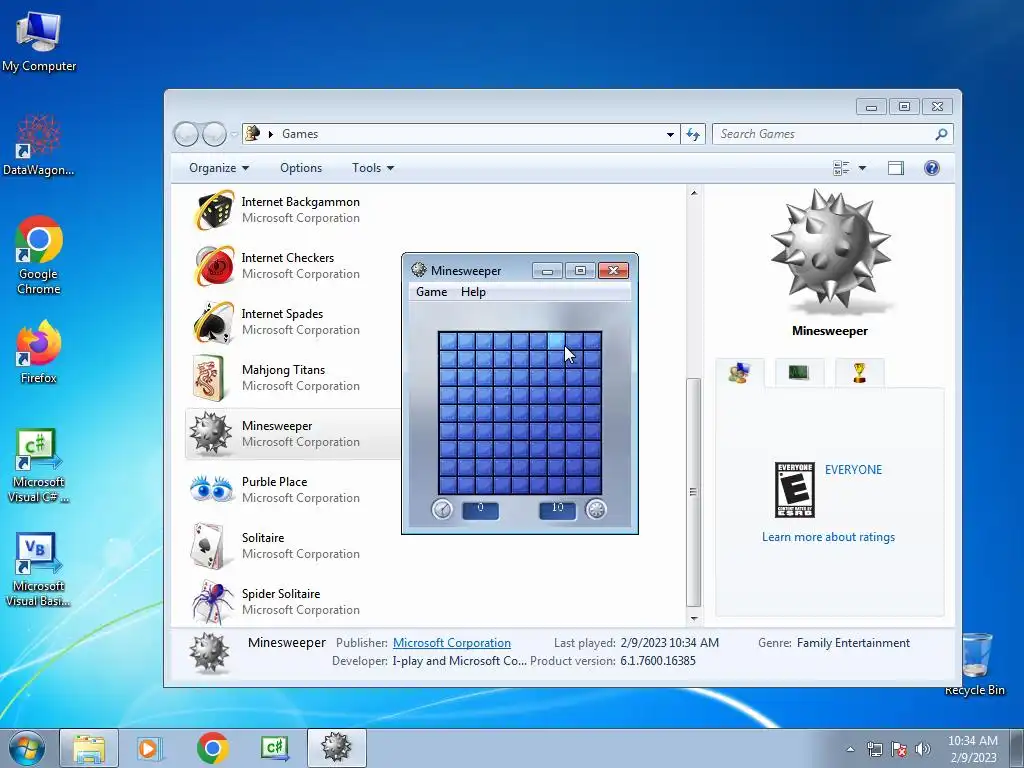Select the Firefox desktop shortcut
Viewport: 1024px width, 768px height.
(39, 352)
